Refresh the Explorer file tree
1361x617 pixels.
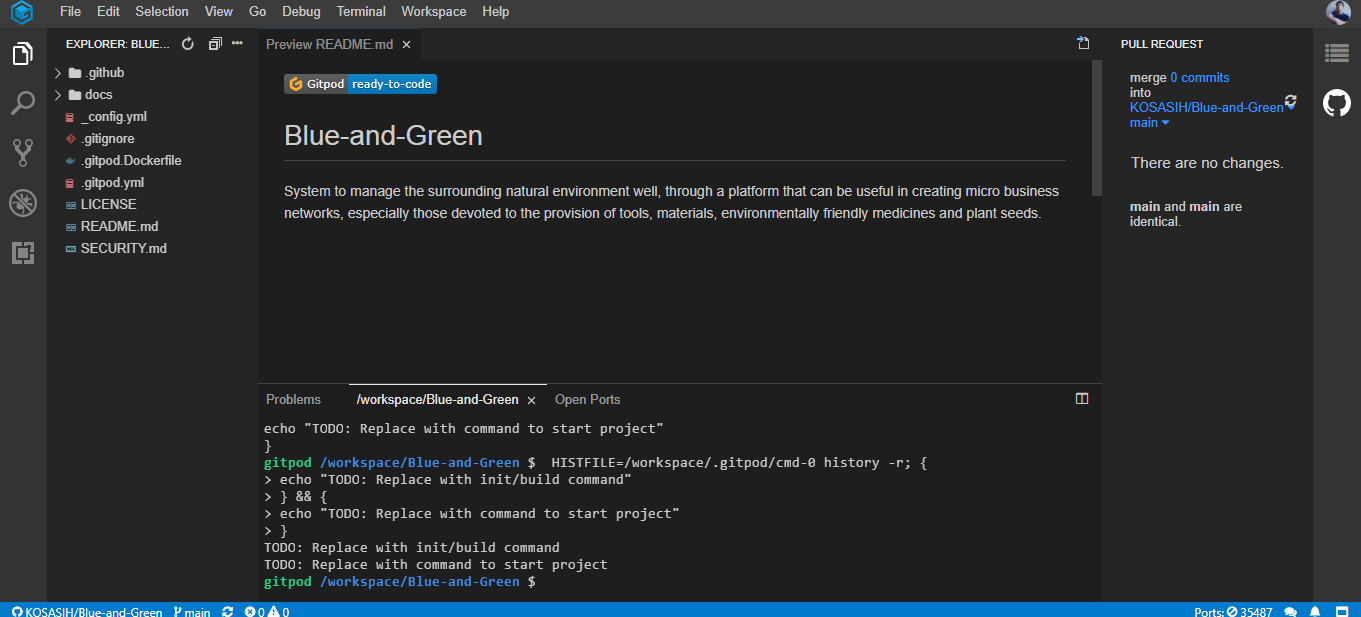[x=187, y=44]
